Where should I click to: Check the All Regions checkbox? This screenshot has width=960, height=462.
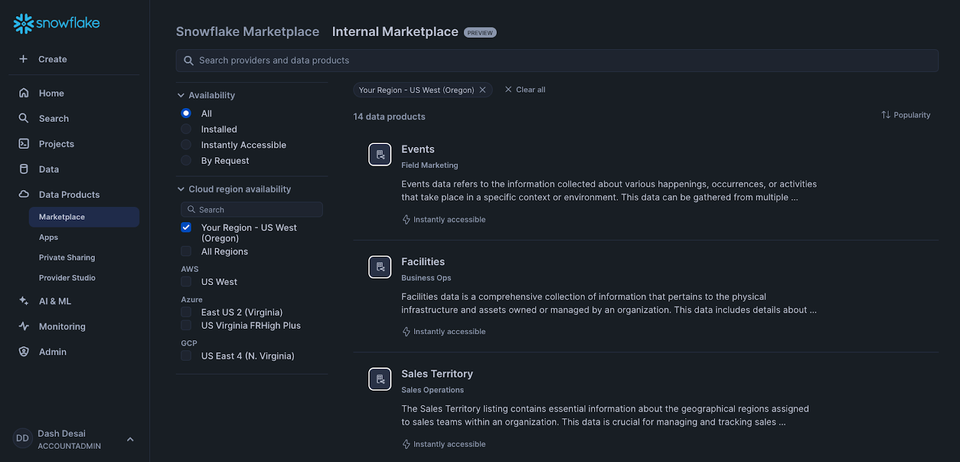(x=186, y=251)
